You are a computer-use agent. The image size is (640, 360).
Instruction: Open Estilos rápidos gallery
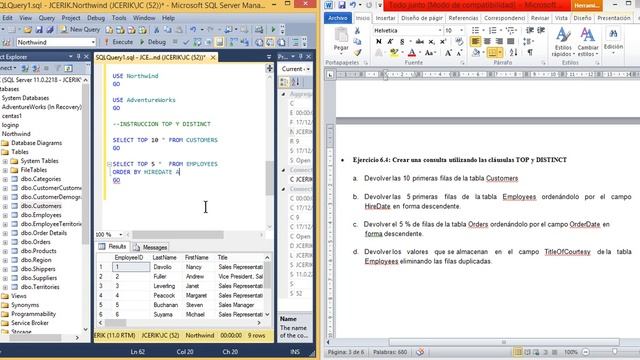[x=563, y=42]
